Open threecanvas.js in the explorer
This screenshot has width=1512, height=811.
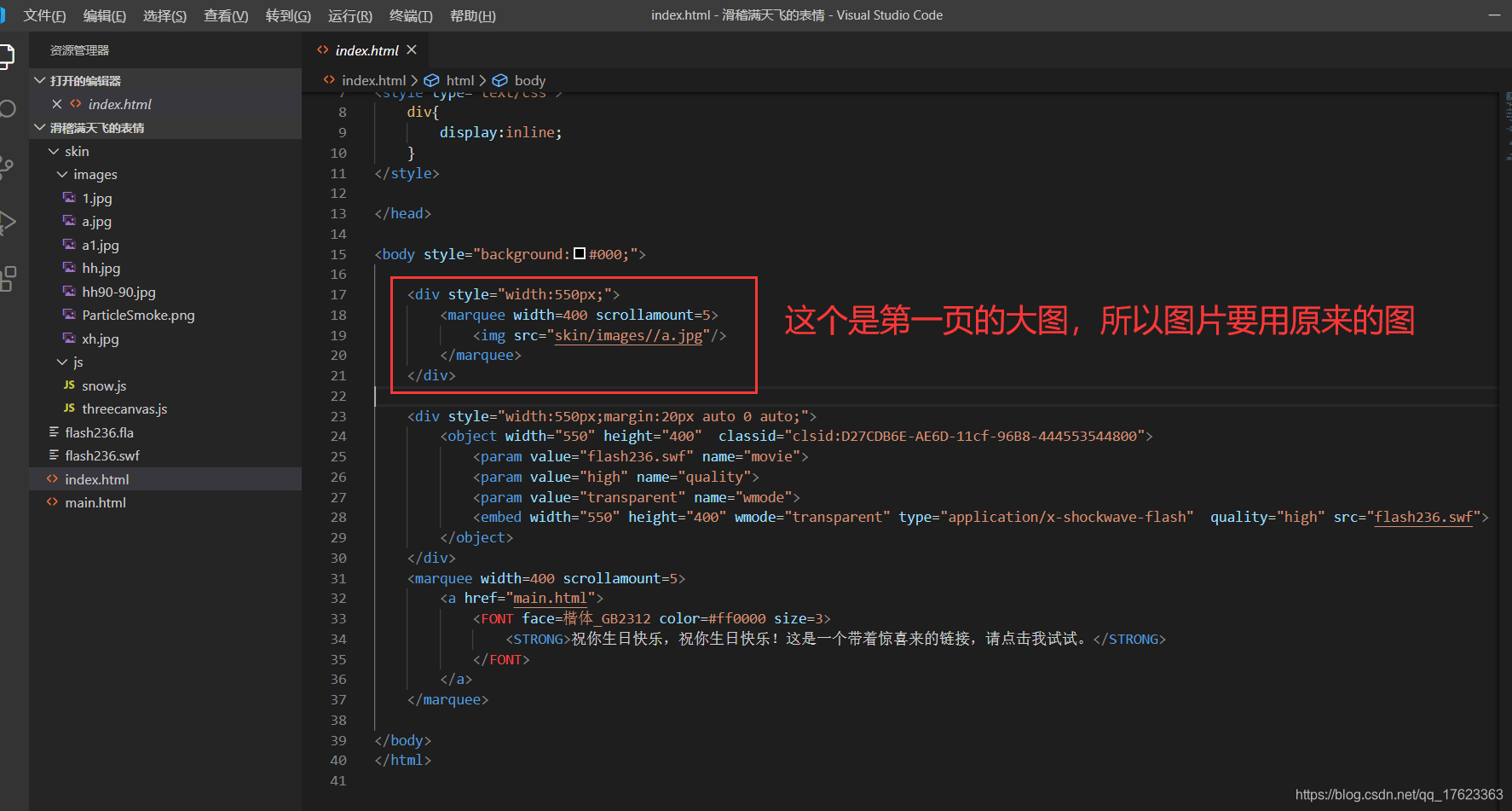[165, 408]
